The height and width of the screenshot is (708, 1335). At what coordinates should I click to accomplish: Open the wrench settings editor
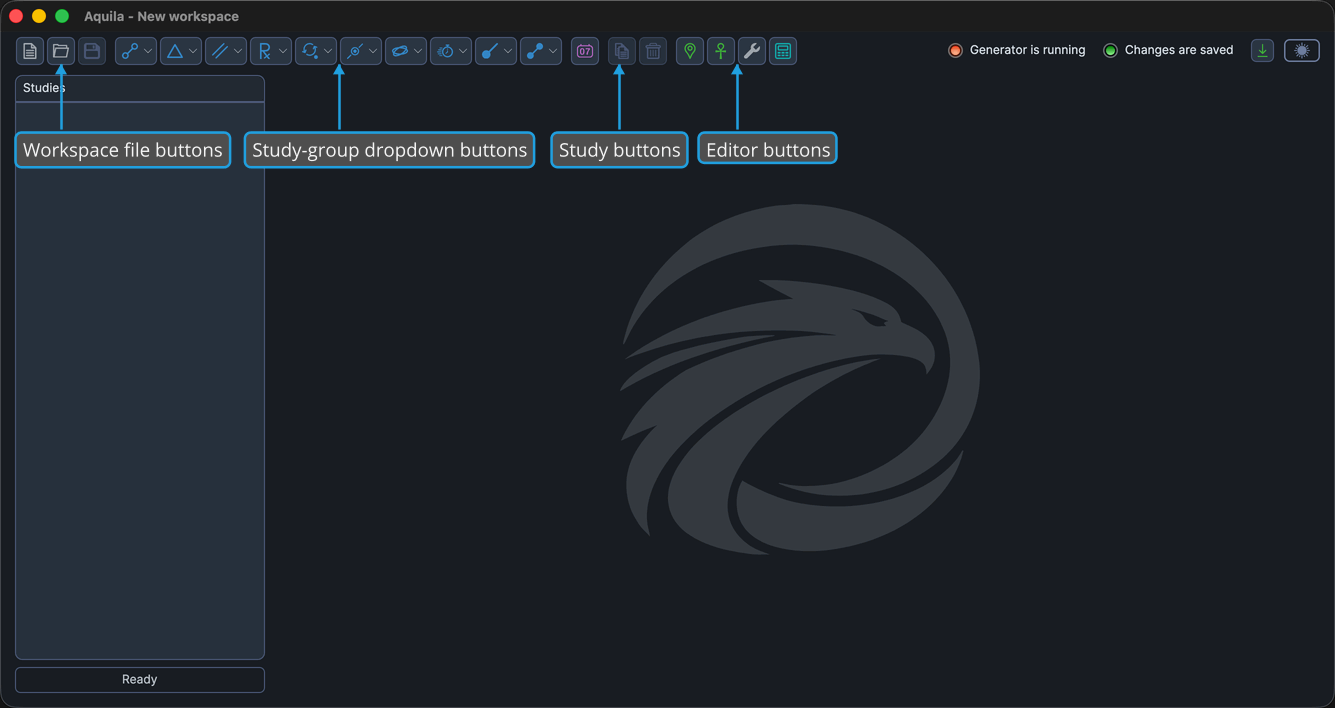pyautogui.click(x=752, y=51)
